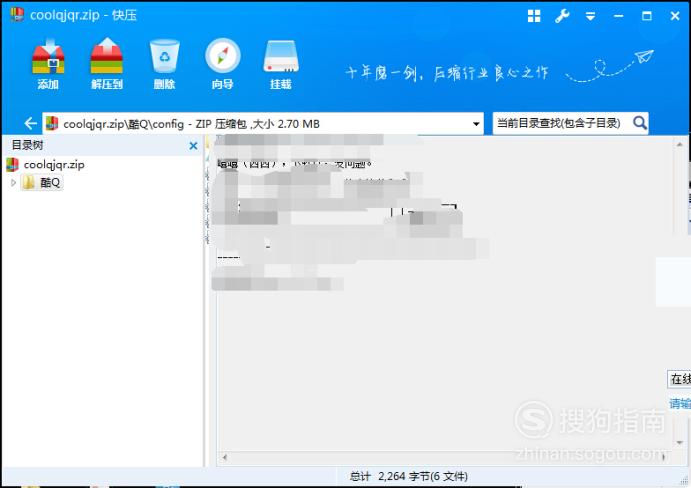Image resolution: width=691 pixels, height=488 pixels.
Task: Open the wrench settings icon
Action: pos(562,16)
